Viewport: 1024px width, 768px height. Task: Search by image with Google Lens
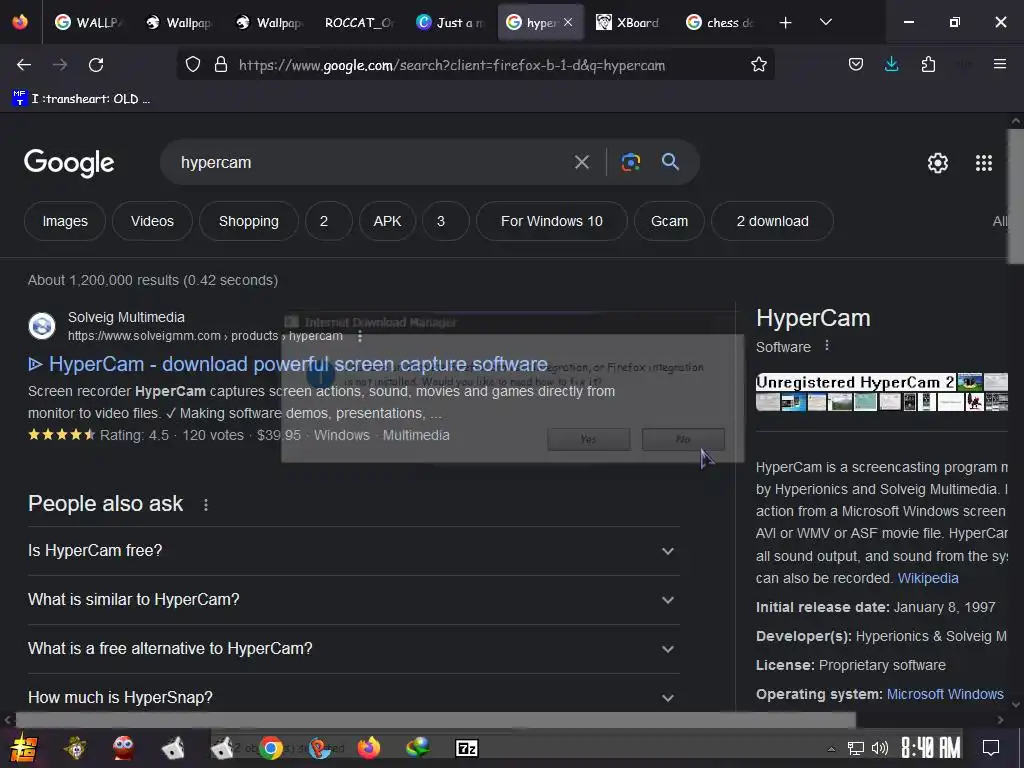pos(630,162)
